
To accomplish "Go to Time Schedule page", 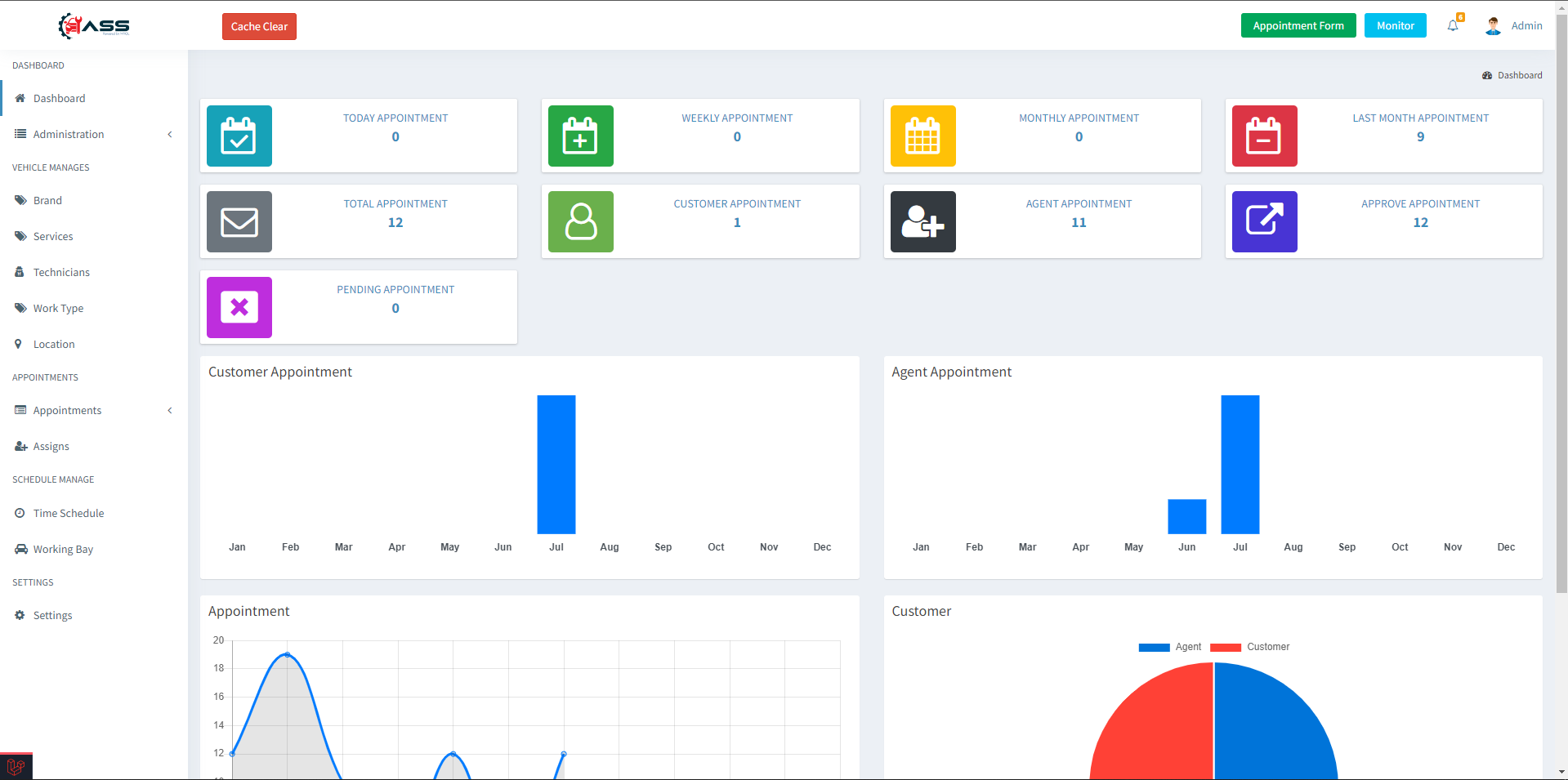I will pyautogui.click(x=94, y=513).
